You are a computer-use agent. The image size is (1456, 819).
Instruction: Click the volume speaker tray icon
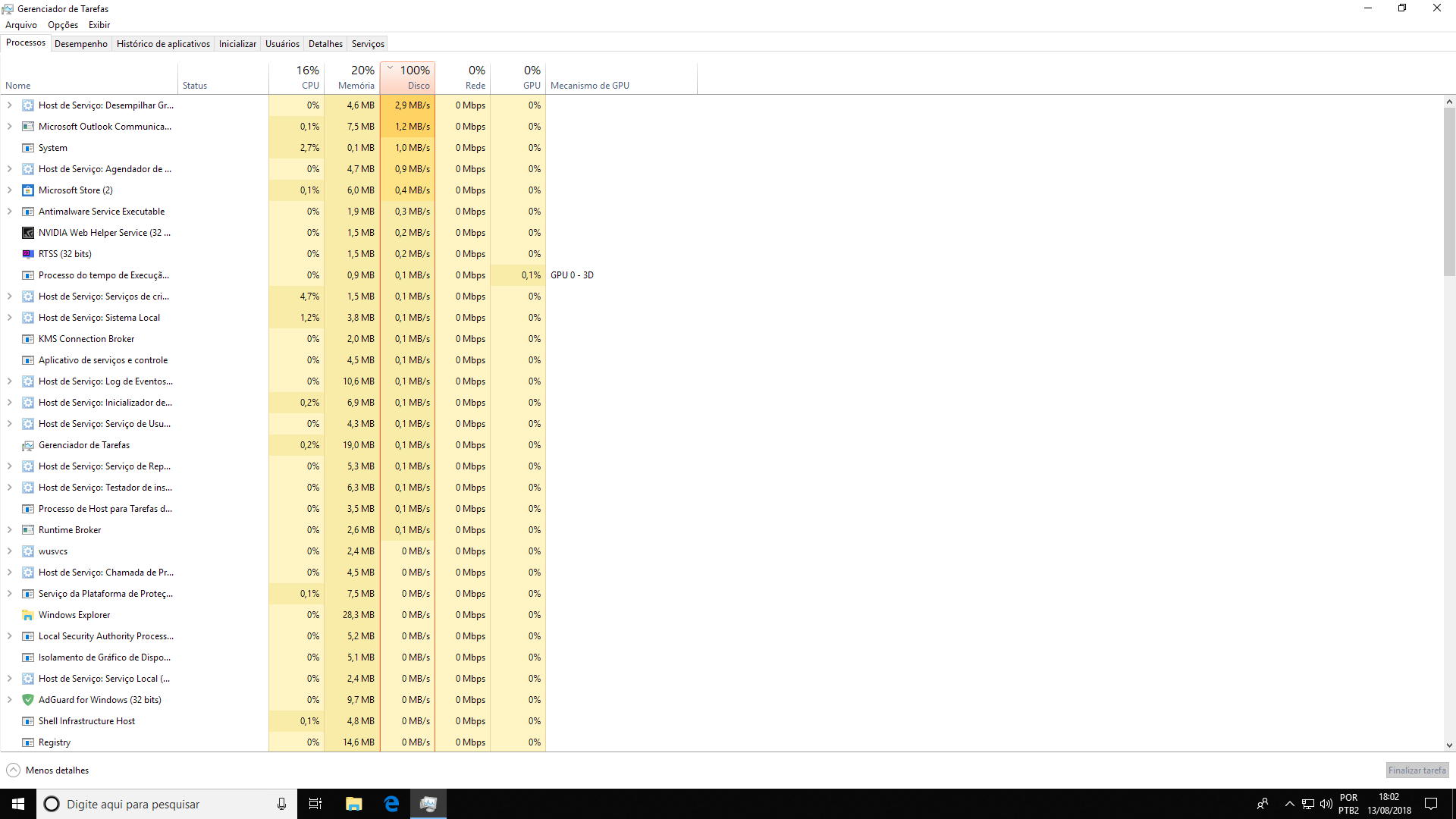1326,804
